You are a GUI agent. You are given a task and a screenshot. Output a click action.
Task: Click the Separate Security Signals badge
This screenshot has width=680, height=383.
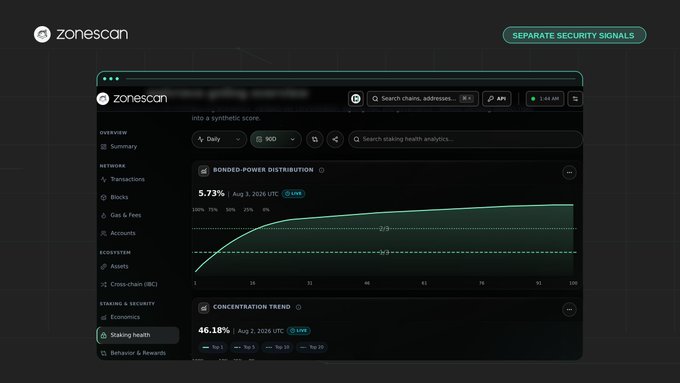click(x=574, y=36)
